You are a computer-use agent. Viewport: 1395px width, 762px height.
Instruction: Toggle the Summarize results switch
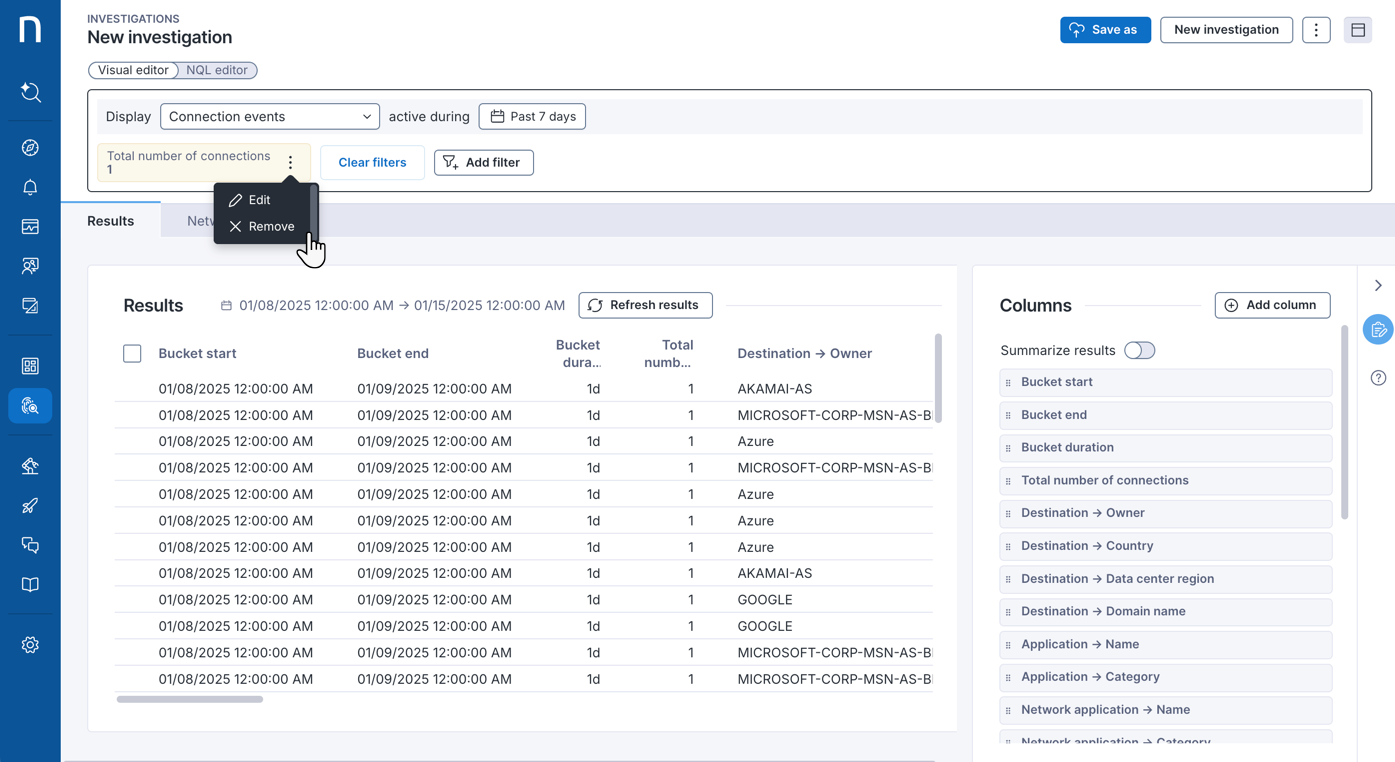[1139, 350]
